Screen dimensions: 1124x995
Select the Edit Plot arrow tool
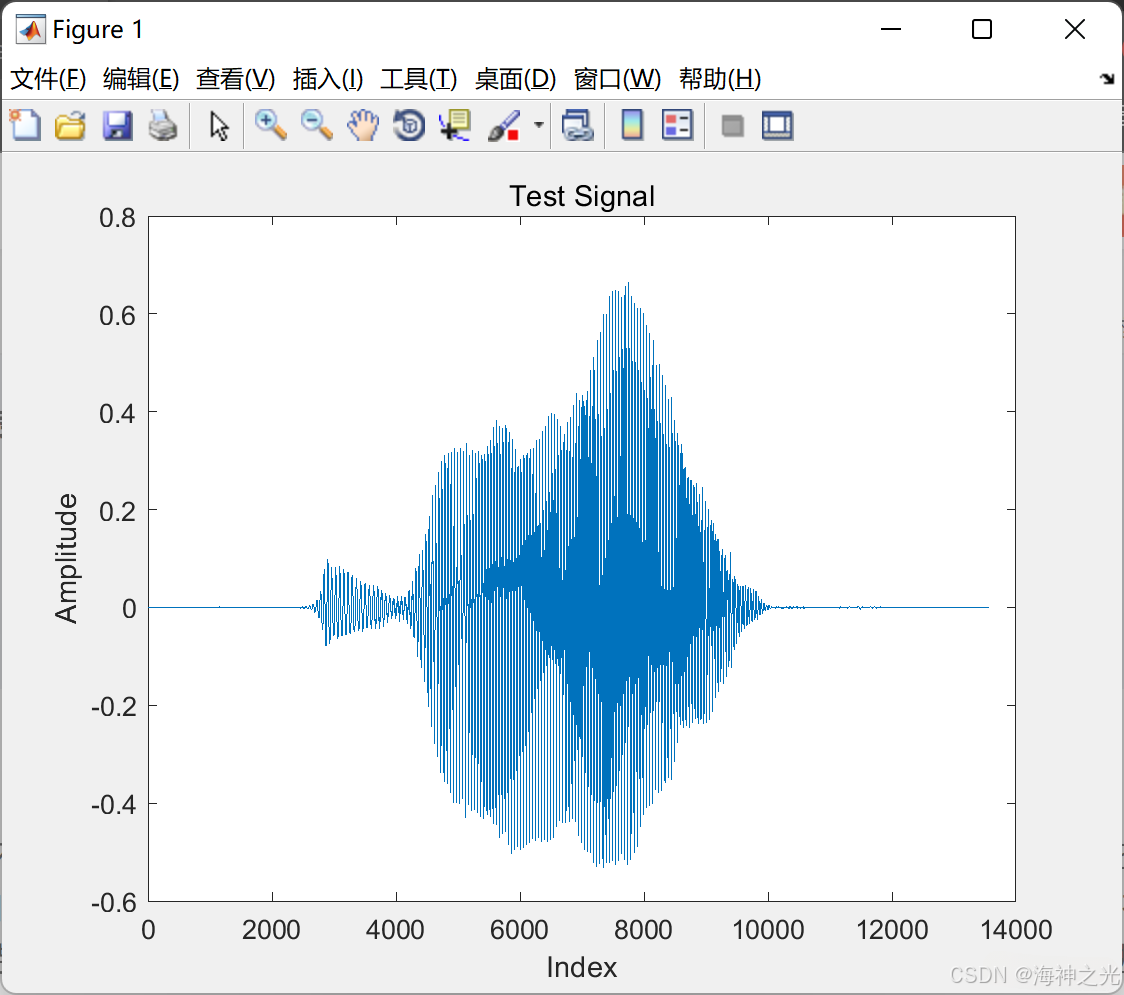point(219,126)
